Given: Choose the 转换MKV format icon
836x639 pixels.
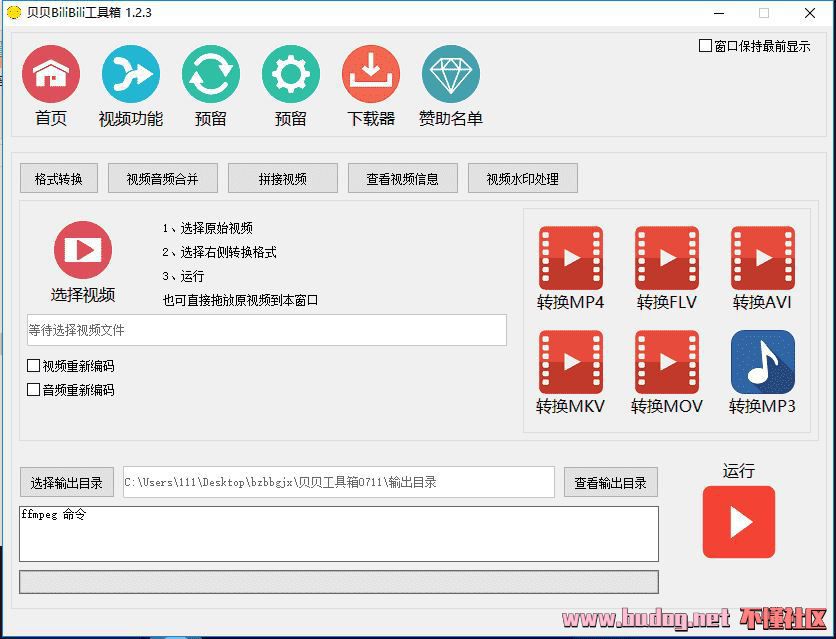Looking at the screenshot, I should pos(571,362).
